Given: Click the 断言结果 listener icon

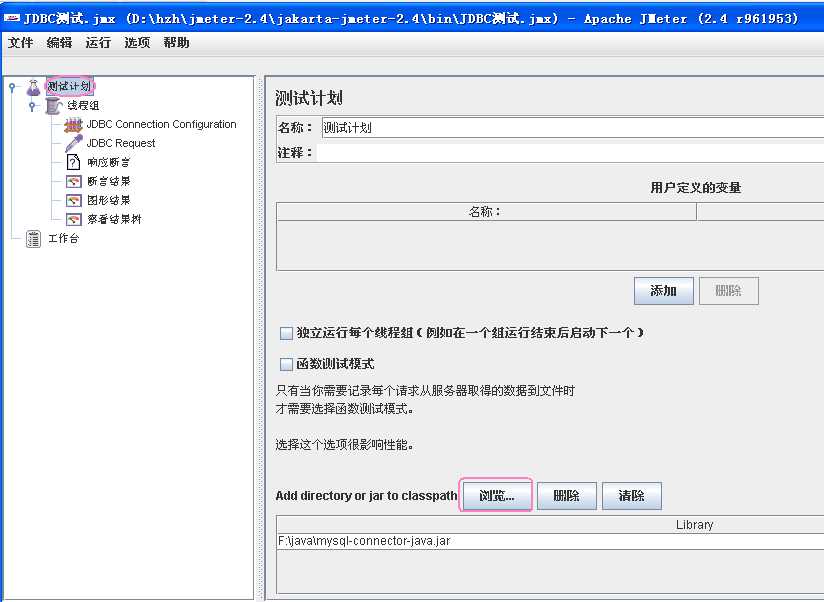Looking at the screenshot, I should click(74, 181).
